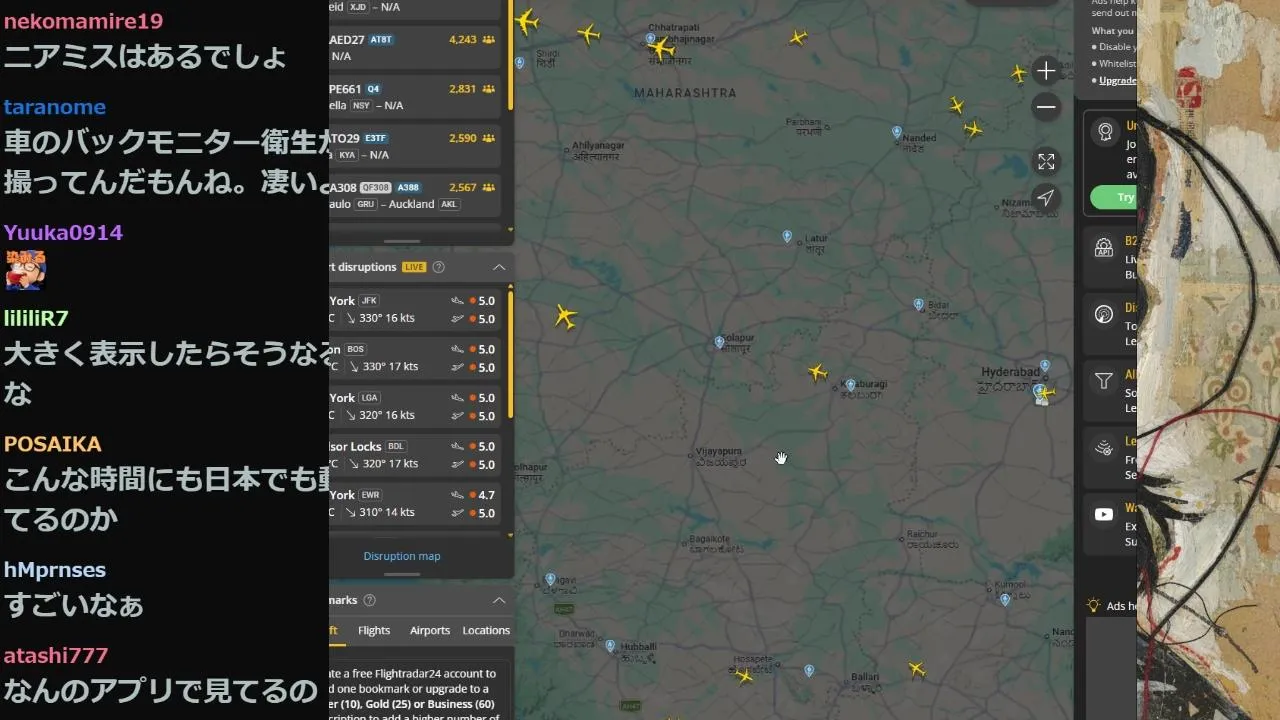Click the Kurnool airport pin
The image size is (1280, 720).
pos(1005,599)
